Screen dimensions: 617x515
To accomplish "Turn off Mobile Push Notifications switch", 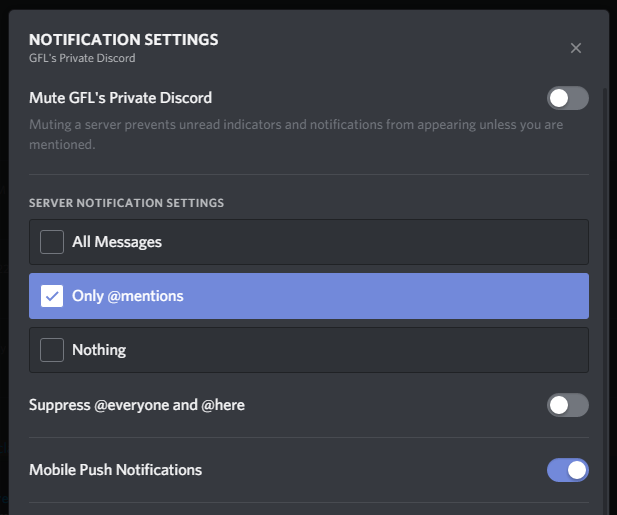I will point(567,470).
